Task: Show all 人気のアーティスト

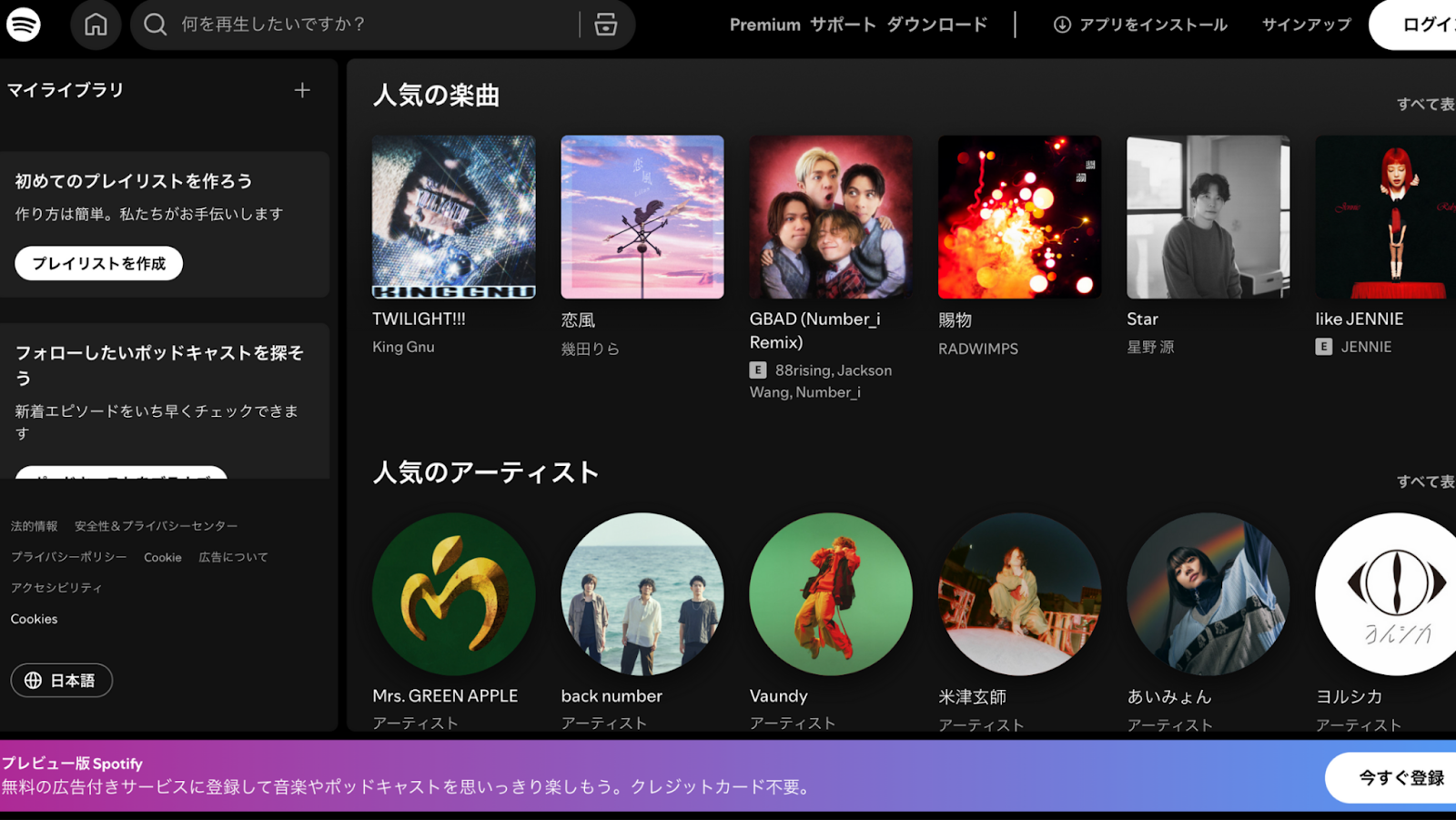Action: (1426, 481)
